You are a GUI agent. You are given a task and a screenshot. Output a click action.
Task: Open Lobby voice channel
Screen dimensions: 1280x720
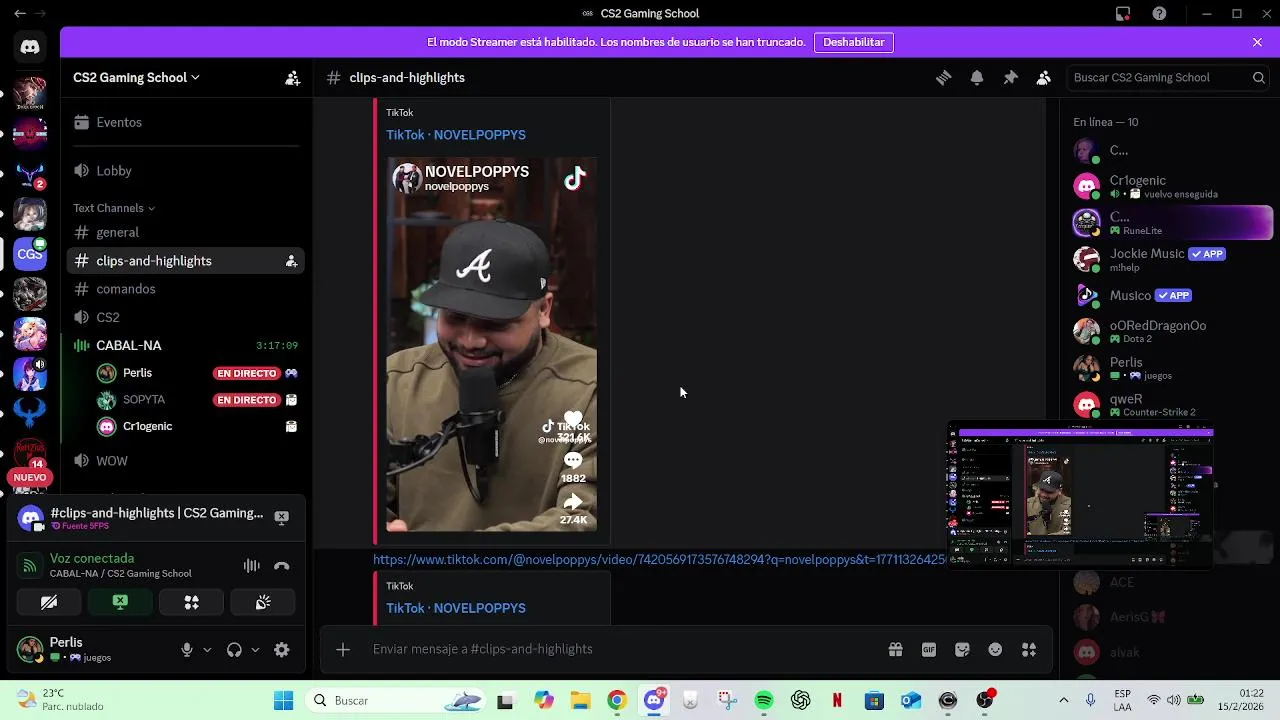click(185, 171)
